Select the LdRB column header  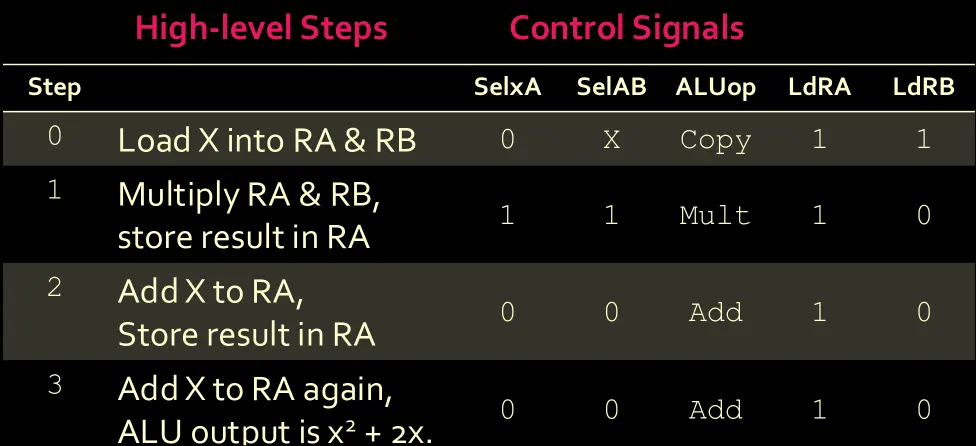(923, 87)
